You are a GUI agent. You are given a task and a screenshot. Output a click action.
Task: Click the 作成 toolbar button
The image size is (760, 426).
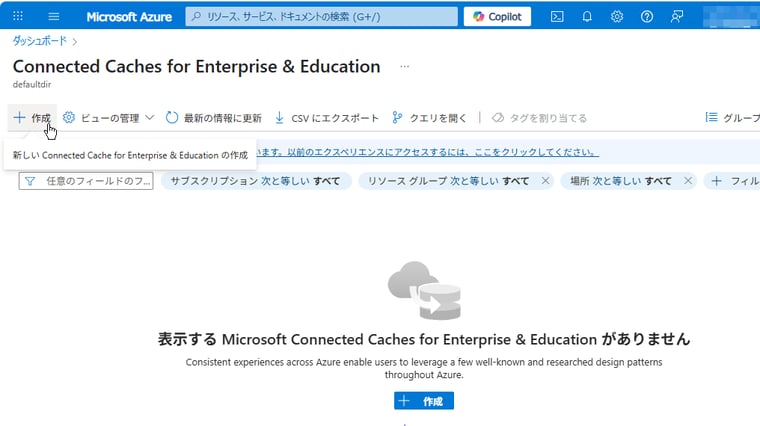pyautogui.click(x=32, y=118)
